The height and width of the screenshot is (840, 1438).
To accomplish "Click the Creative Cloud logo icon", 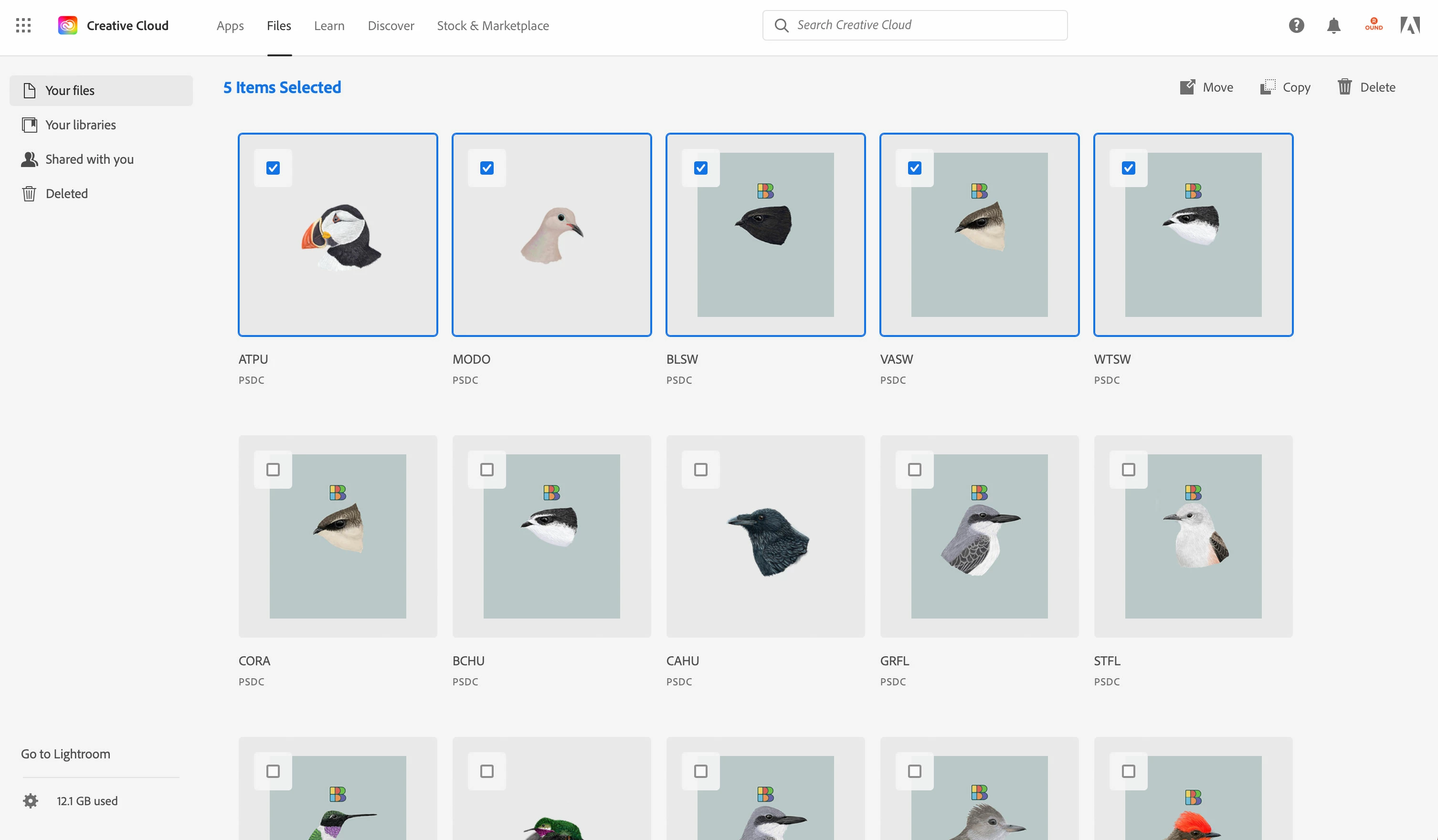I will click(x=67, y=25).
